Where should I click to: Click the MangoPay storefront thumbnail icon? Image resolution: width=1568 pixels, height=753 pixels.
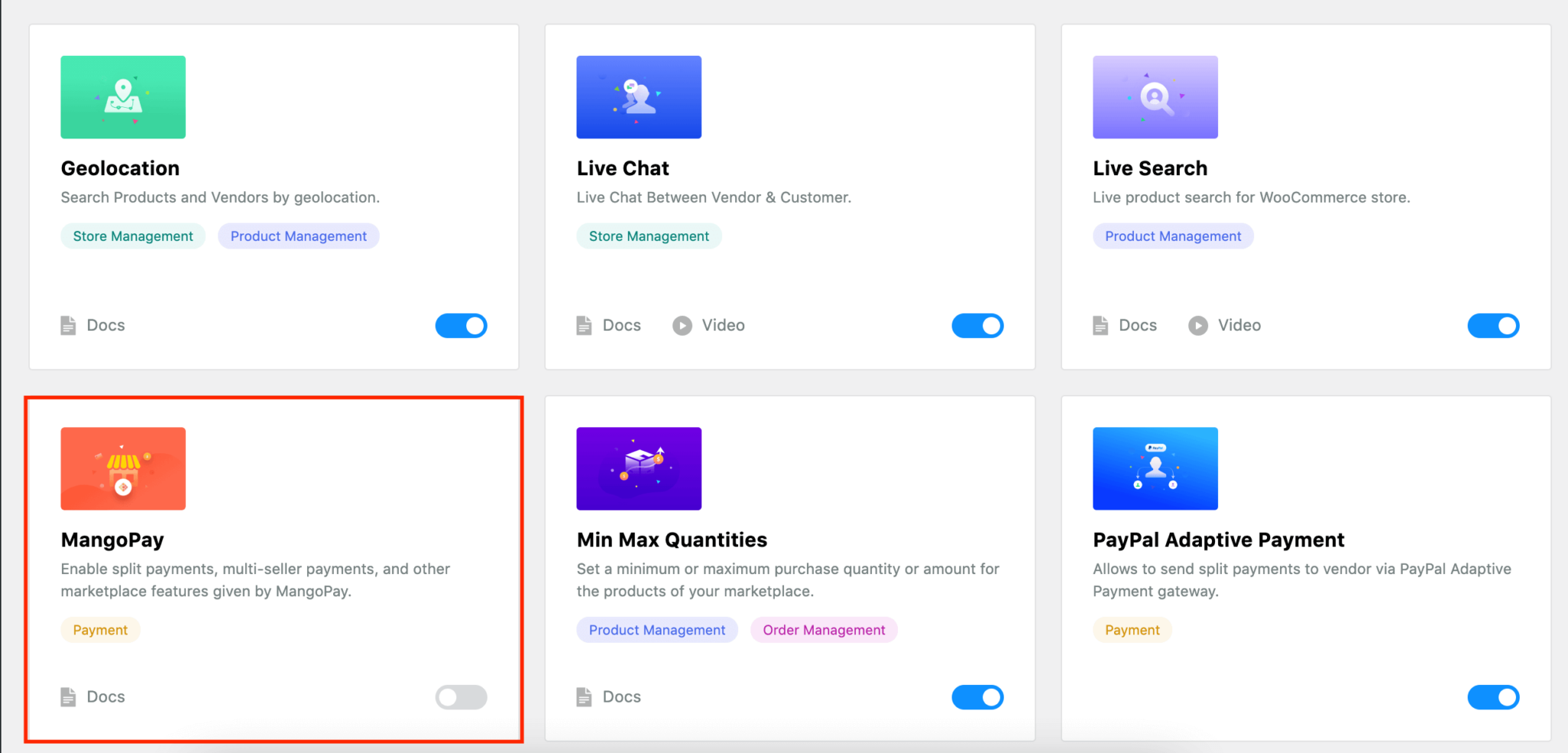pyautogui.click(x=122, y=468)
